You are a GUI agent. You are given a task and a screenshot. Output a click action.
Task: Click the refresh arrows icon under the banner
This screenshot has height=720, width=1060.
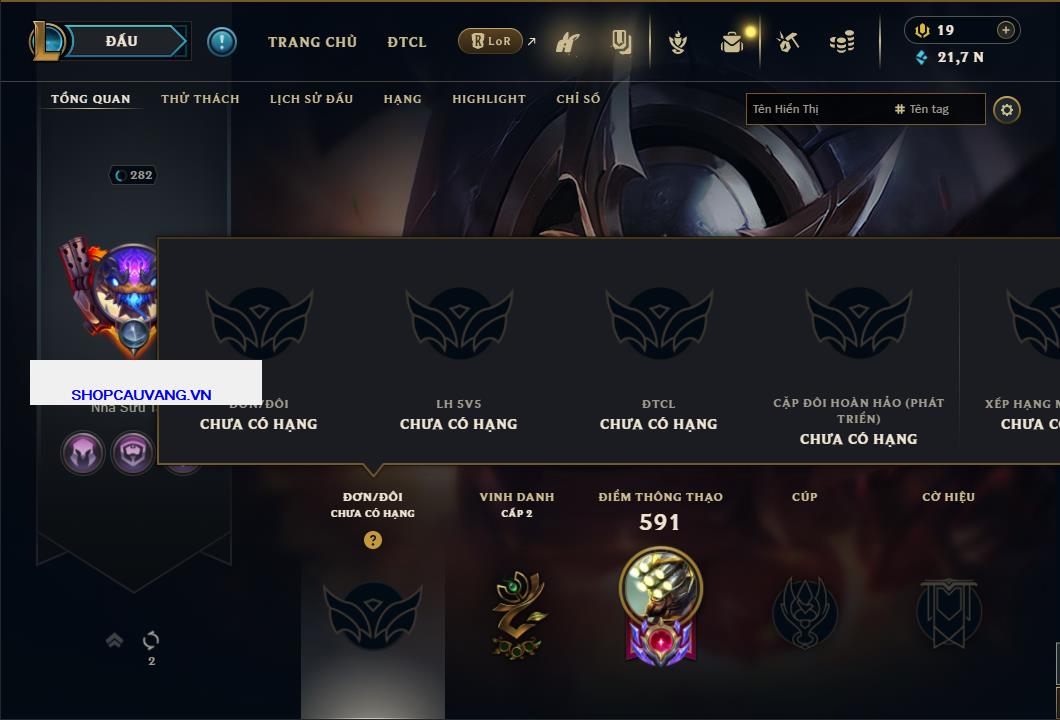151,640
